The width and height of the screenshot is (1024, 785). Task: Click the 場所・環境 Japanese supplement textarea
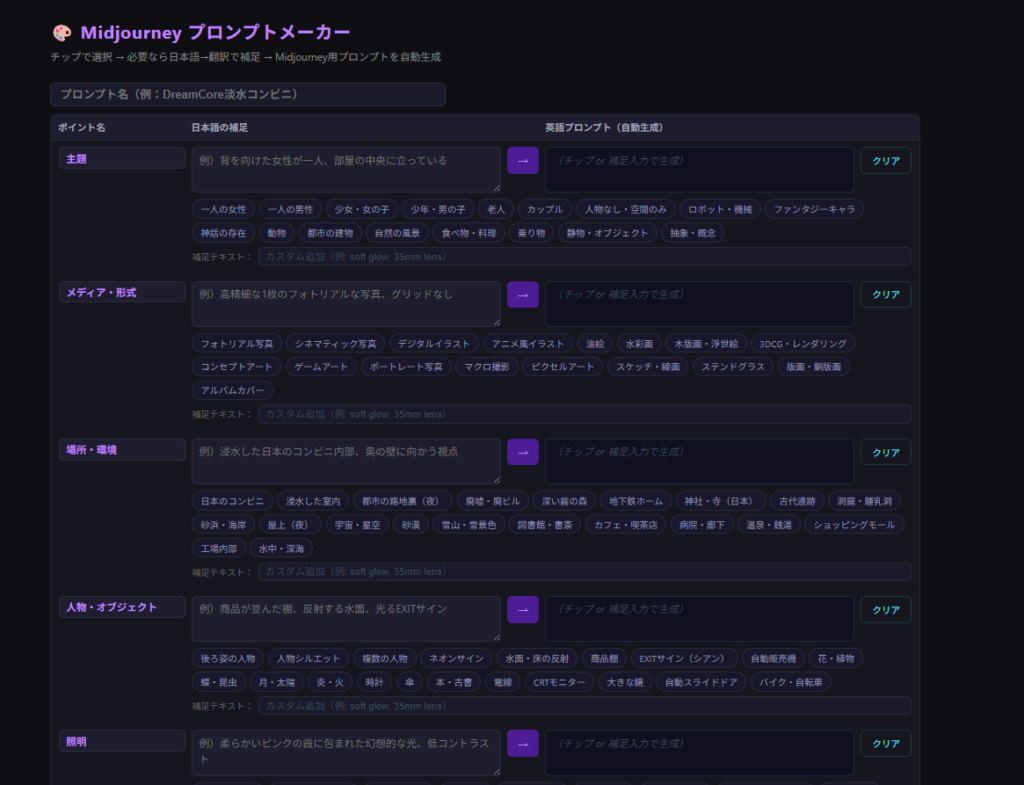(x=346, y=461)
